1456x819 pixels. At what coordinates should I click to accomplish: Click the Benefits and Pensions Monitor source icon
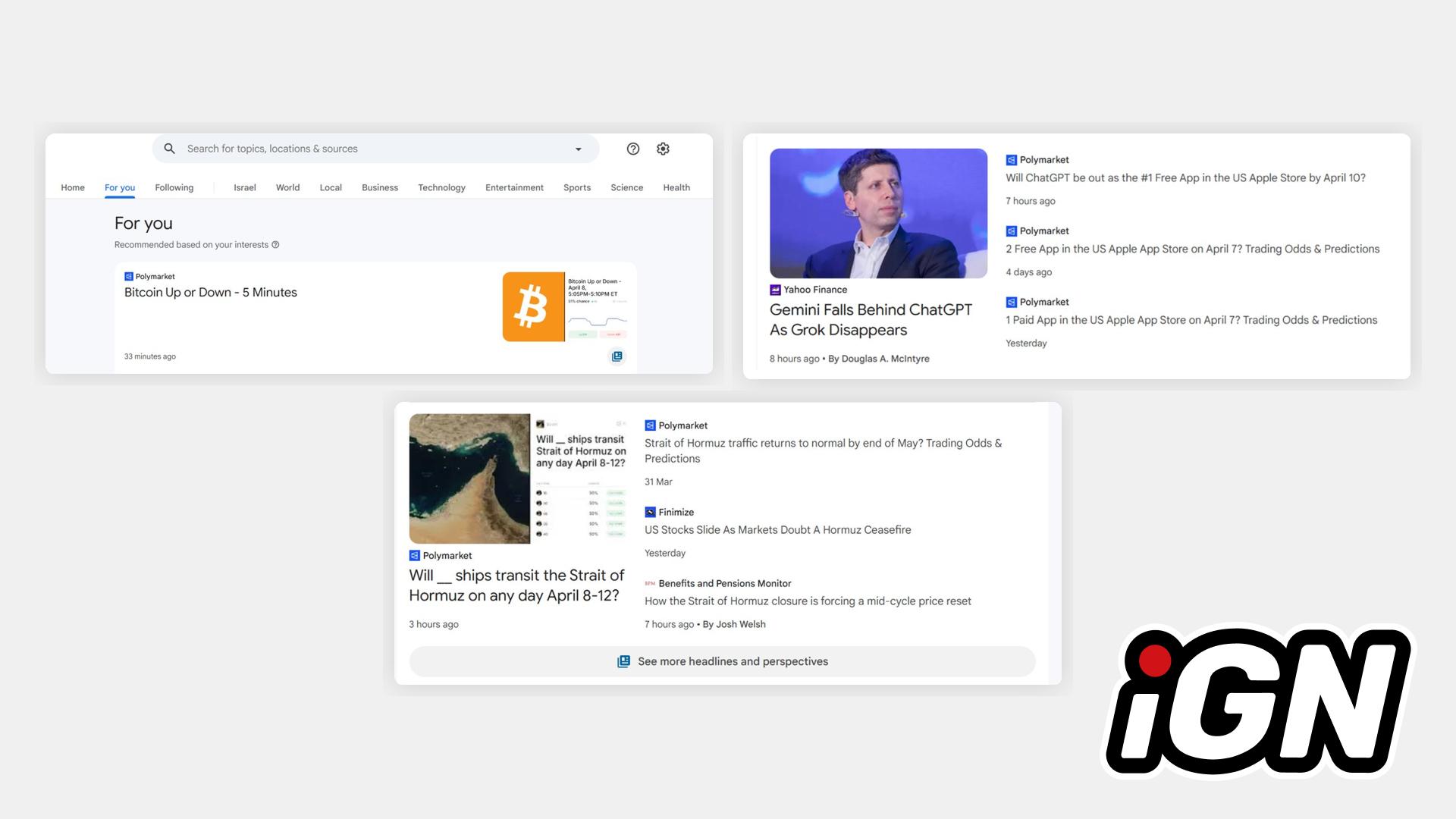(x=649, y=583)
